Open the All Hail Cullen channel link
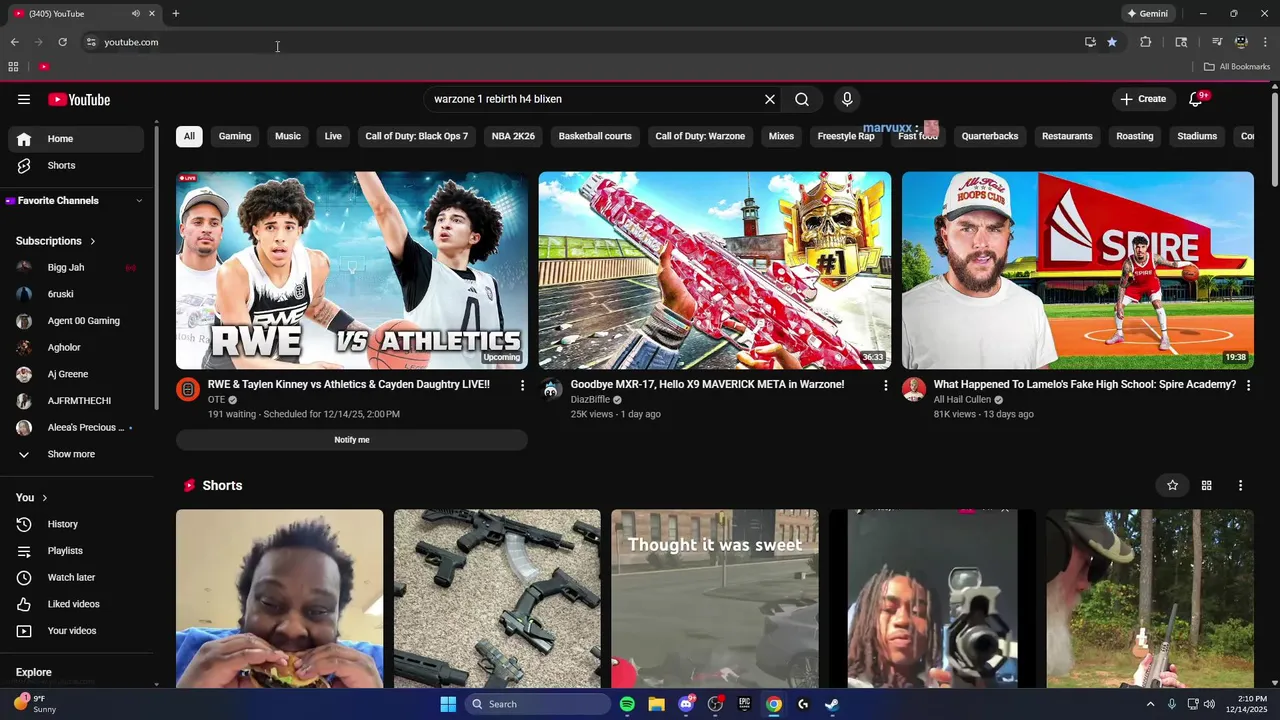The image size is (1280, 720). [x=962, y=400]
